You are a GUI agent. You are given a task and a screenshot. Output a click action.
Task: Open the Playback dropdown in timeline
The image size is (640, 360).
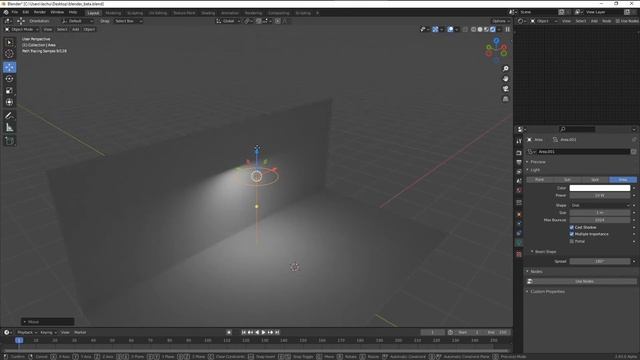tap(27, 332)
